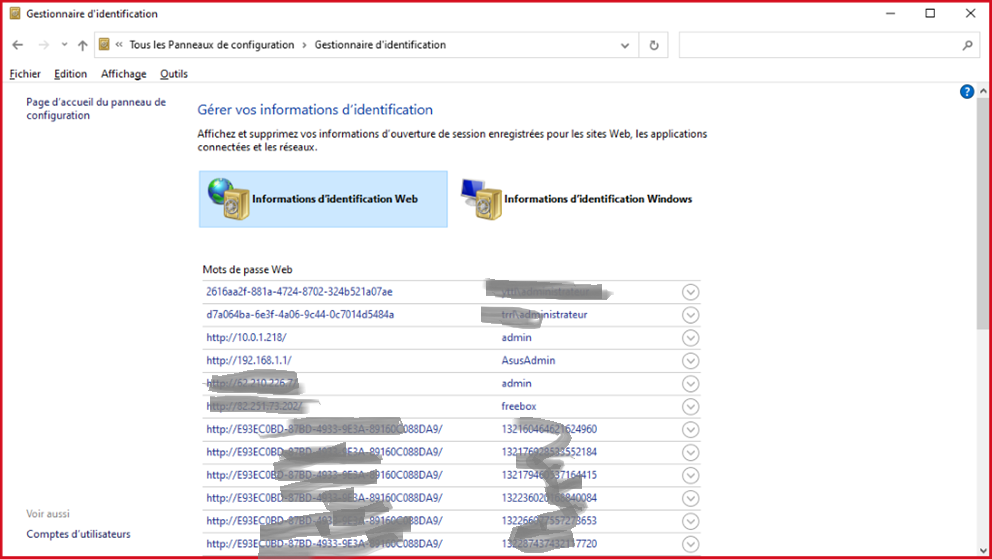
Task: Click 'Gestionnaire d'identification' breadcrumb
Action: pos(380,45)
